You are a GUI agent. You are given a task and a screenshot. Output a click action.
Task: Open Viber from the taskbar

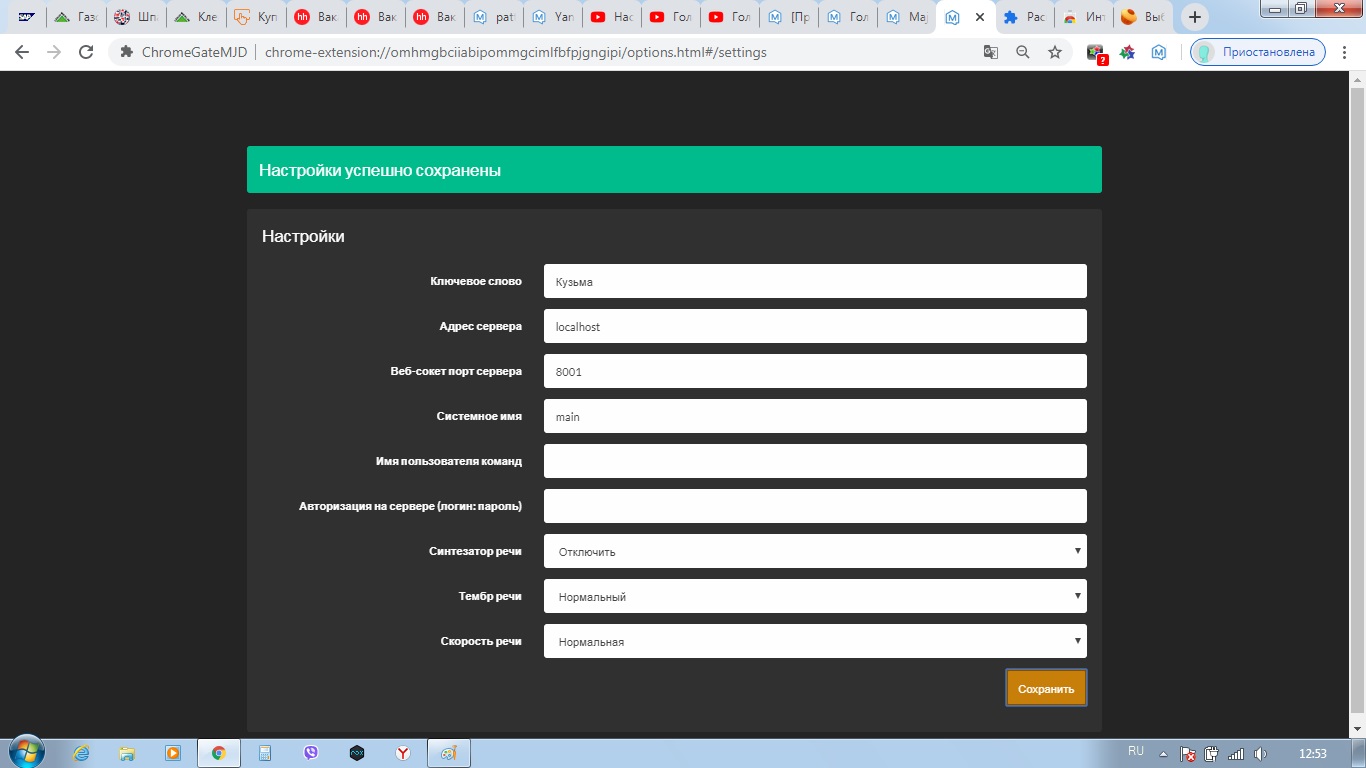pos(311,753)
